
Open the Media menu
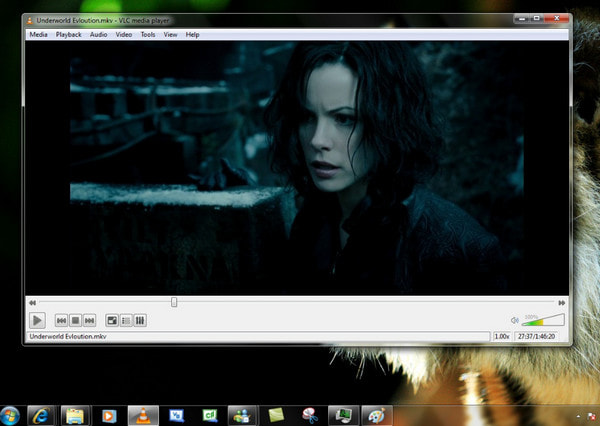pyautogui.click(x=38, y=34)
